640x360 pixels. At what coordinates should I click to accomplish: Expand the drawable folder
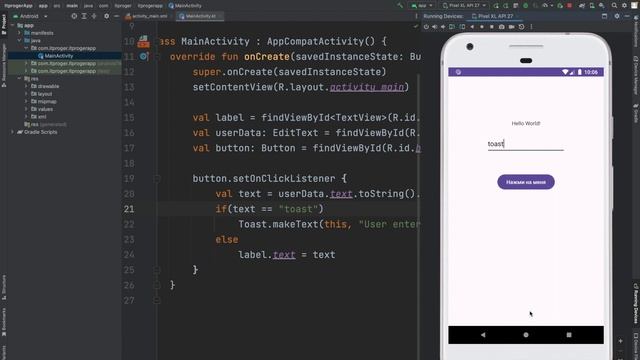pyautogui.click(x=26, y=86)
